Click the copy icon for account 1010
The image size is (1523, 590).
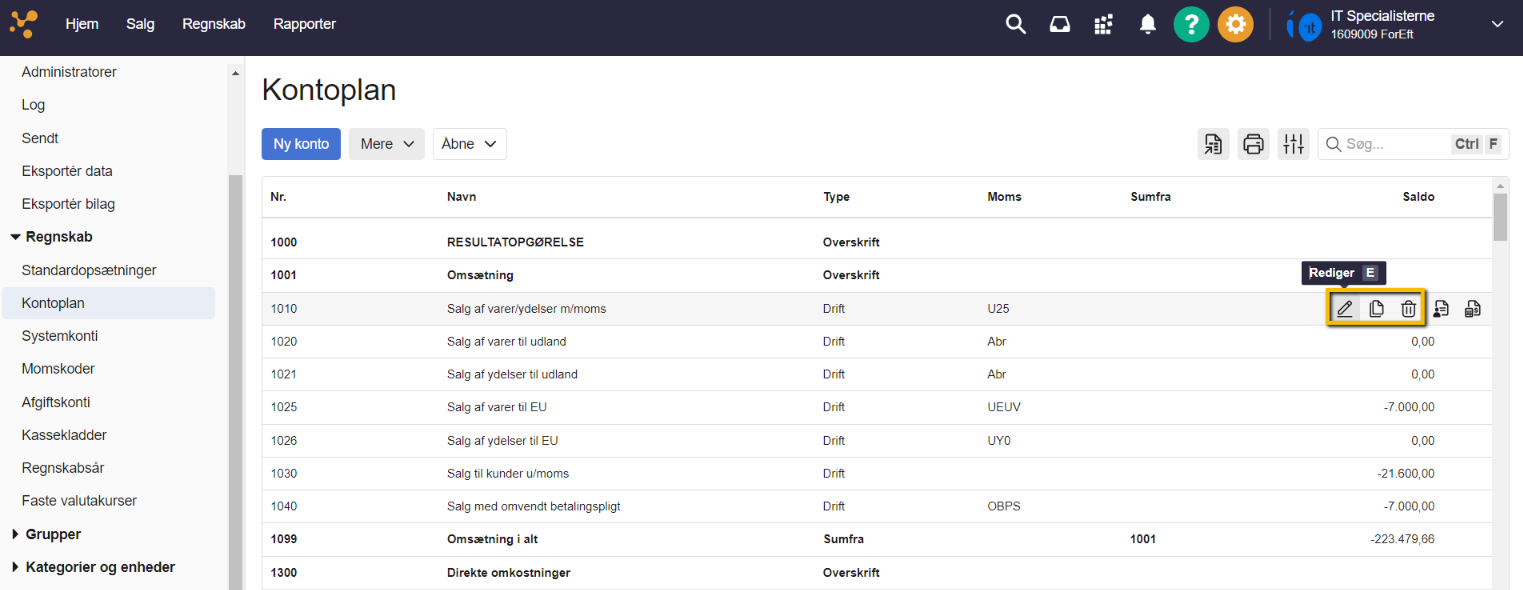1377,309
